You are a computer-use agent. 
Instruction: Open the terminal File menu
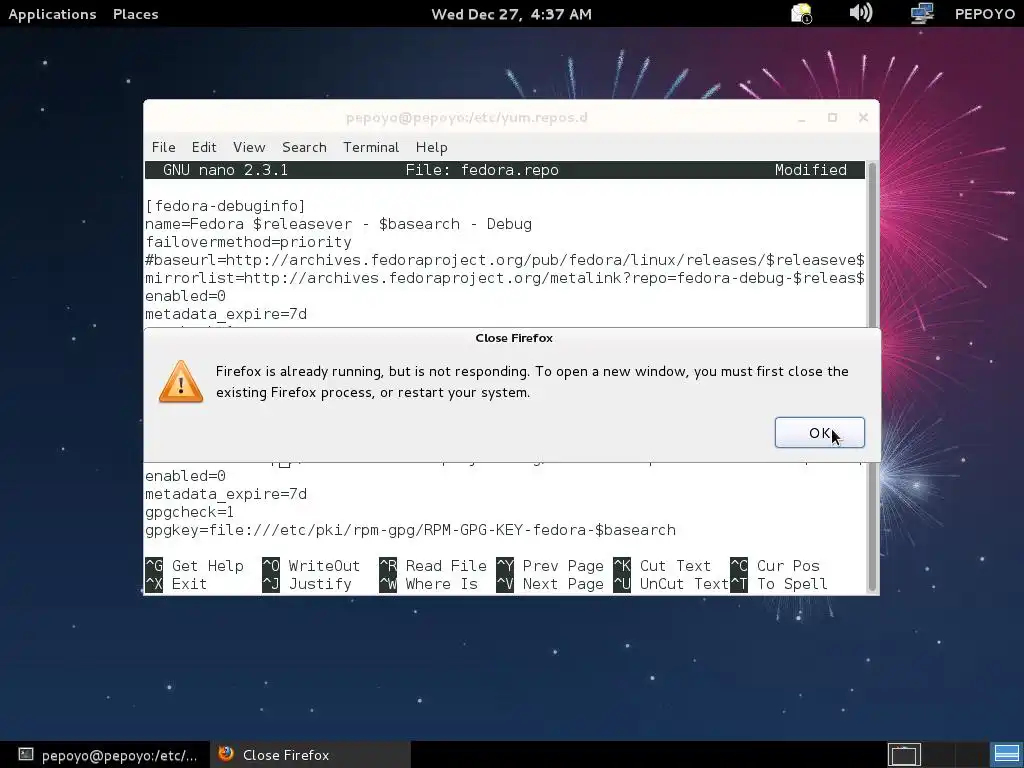click(163, 147)
